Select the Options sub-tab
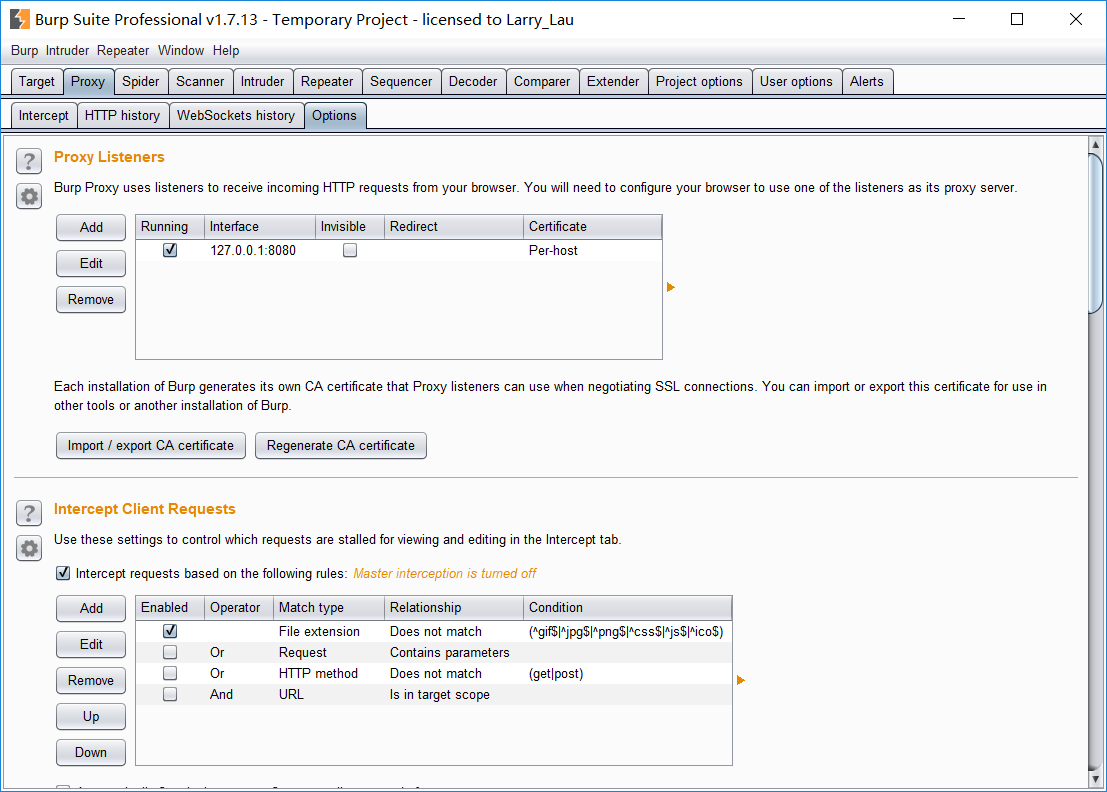Screen dimensions: 1107x792 pyautogui.click(x=335, y=116)
